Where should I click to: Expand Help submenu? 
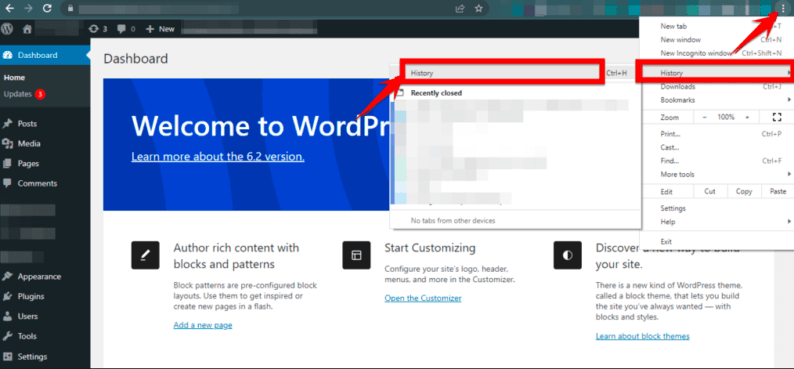(717, 222)
